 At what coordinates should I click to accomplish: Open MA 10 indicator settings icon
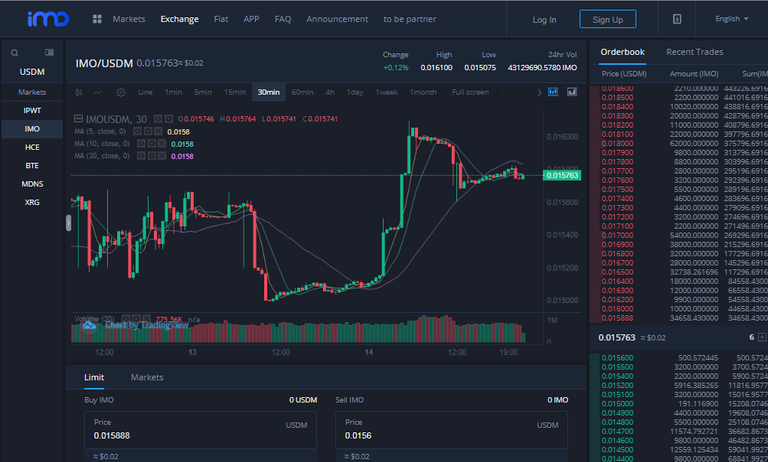click(x=151, y=144)
